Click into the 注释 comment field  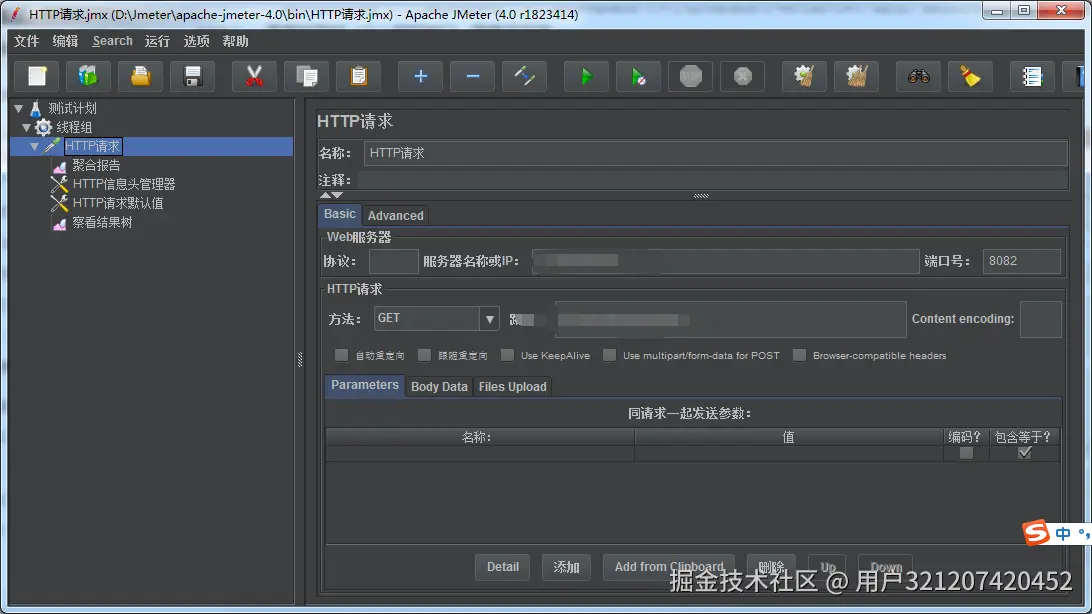713,180
